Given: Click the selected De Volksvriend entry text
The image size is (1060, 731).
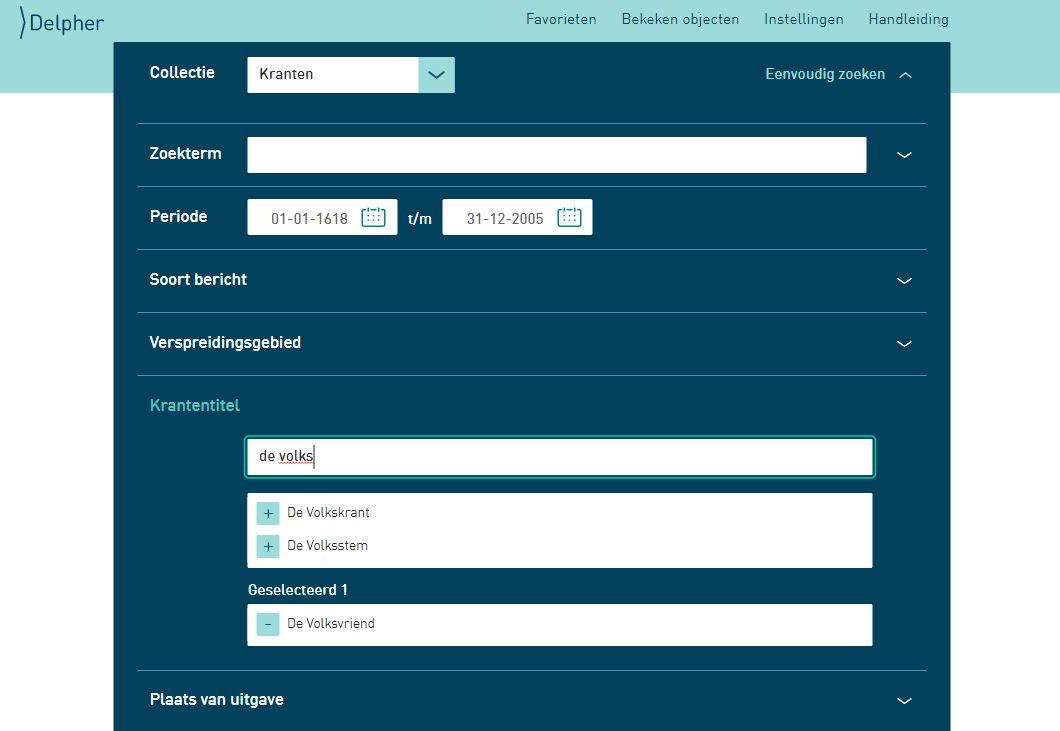Looking at the screenshot, I should coord(331,623).
